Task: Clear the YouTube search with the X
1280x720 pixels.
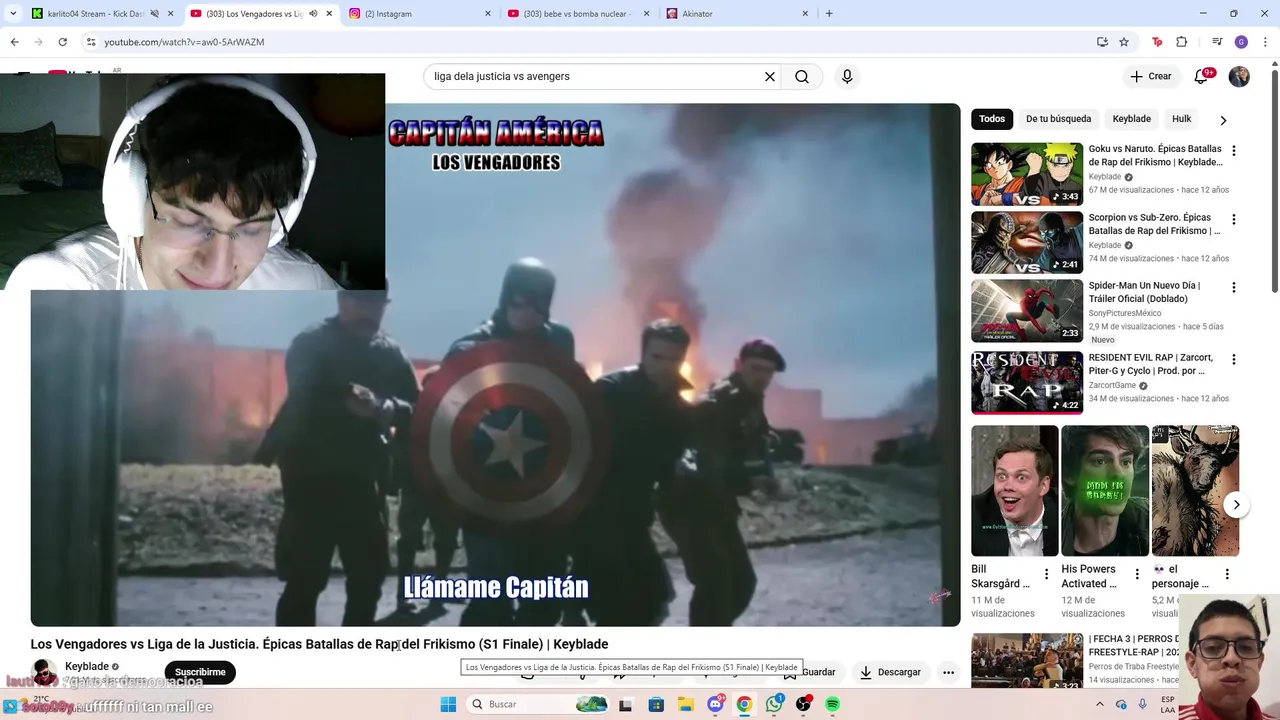Action: tap(770, 76)
